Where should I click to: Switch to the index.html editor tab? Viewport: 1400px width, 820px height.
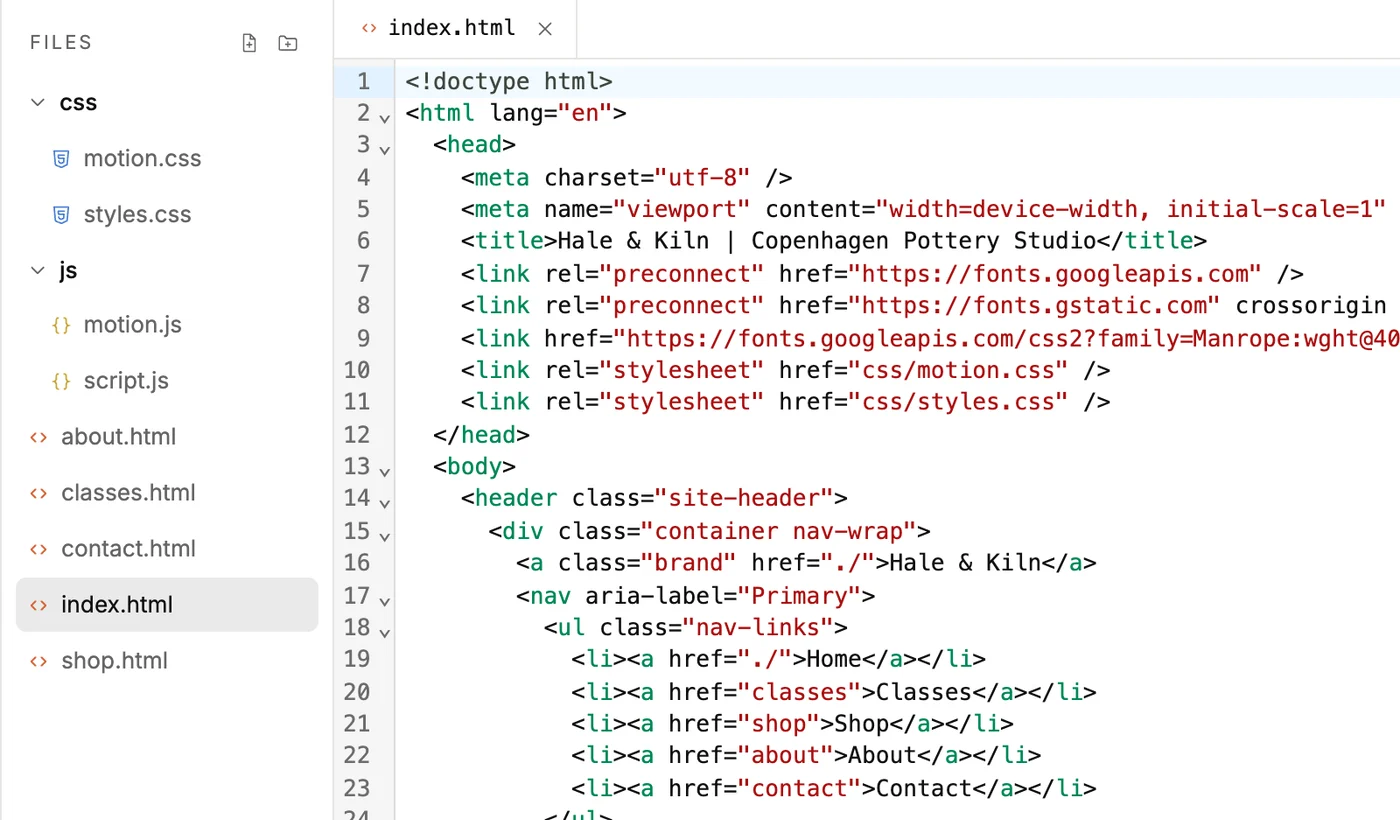(x=452, y=28)
